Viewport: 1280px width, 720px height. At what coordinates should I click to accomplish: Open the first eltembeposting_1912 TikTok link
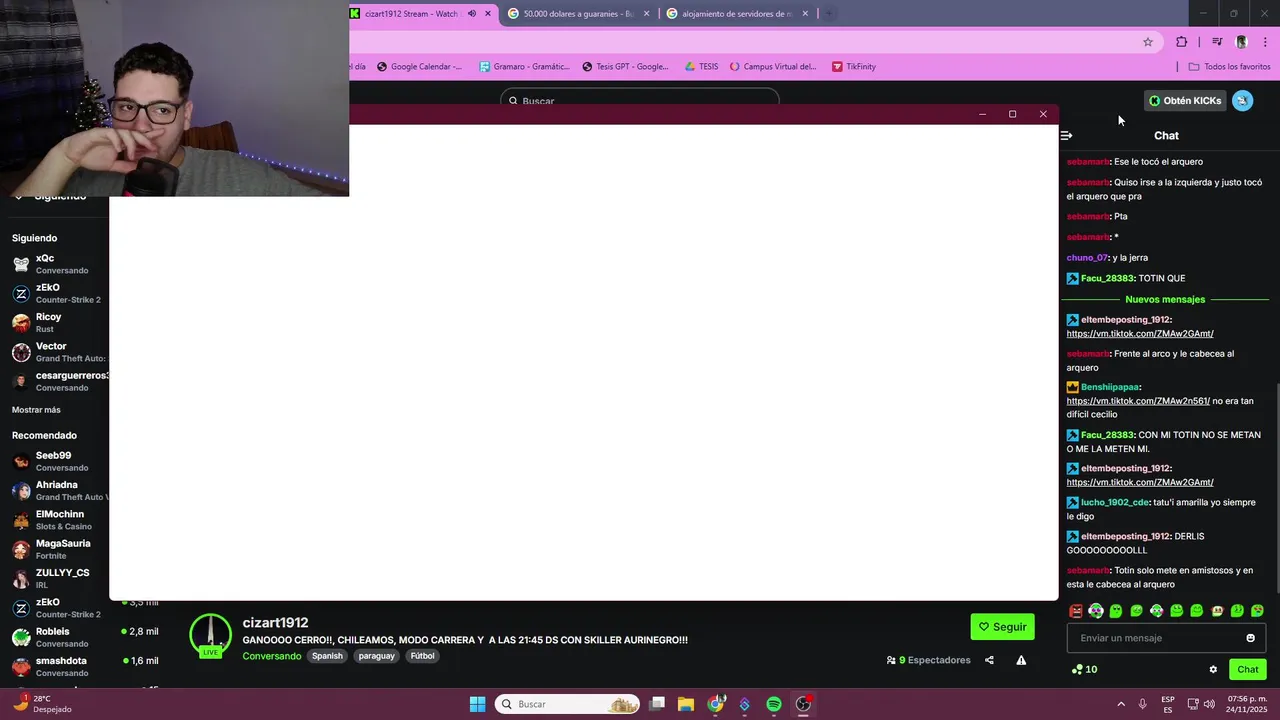(x=1140, y=334)
